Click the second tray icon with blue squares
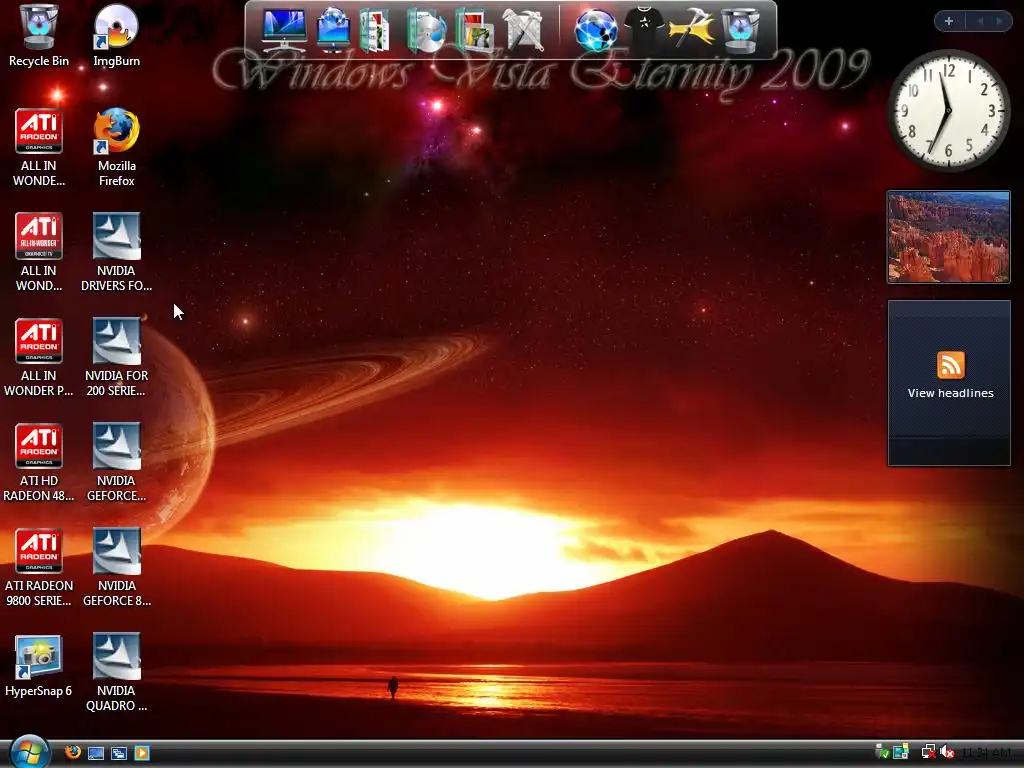The width and height of the screenshot is (1024, 768). [901, 752]
